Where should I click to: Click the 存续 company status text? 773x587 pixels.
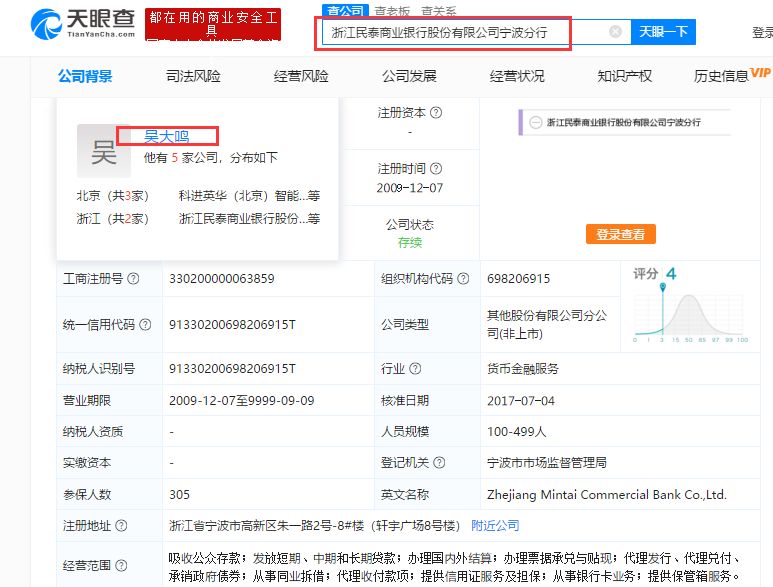pos(410,242)
